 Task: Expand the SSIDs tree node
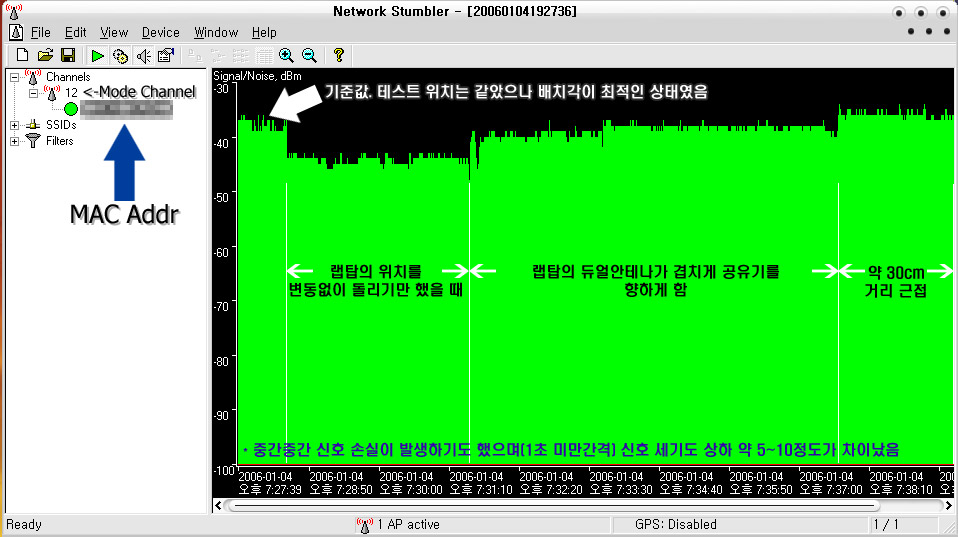[14, 125]
